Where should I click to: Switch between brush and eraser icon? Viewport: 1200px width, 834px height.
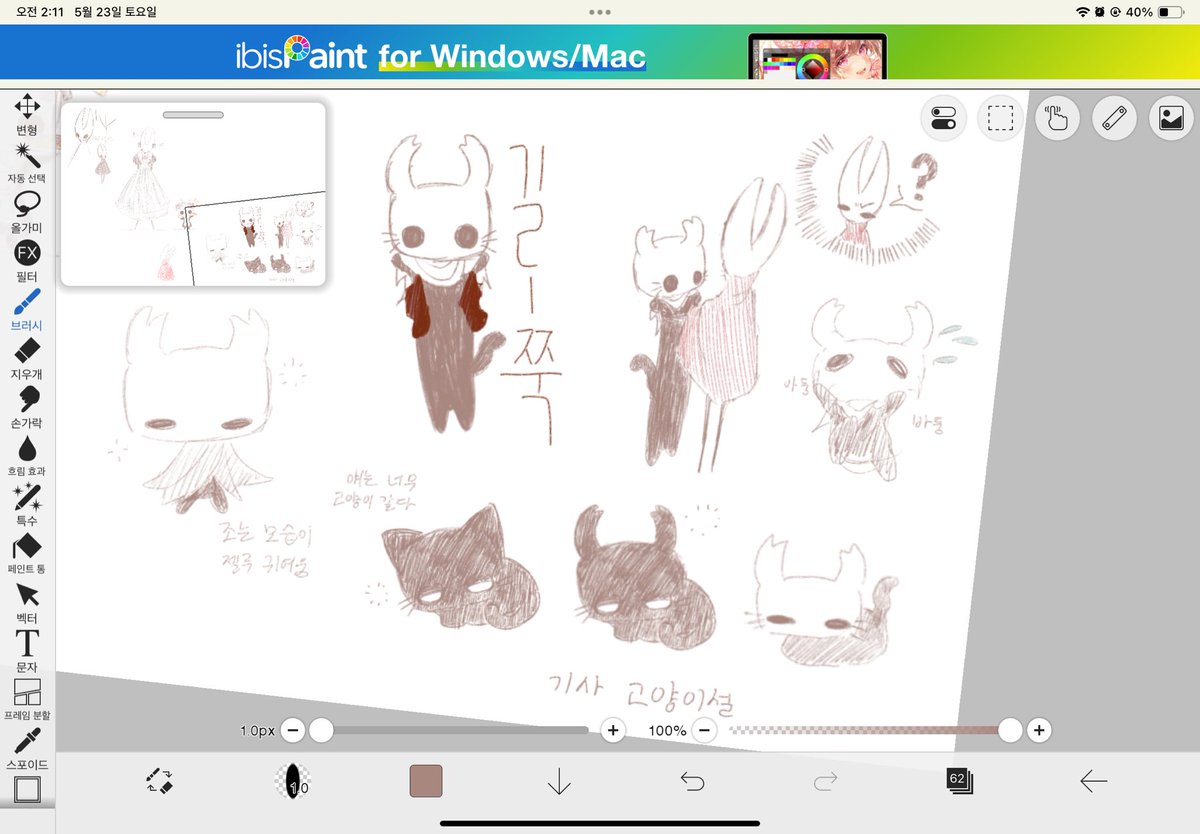coord(159,781)
